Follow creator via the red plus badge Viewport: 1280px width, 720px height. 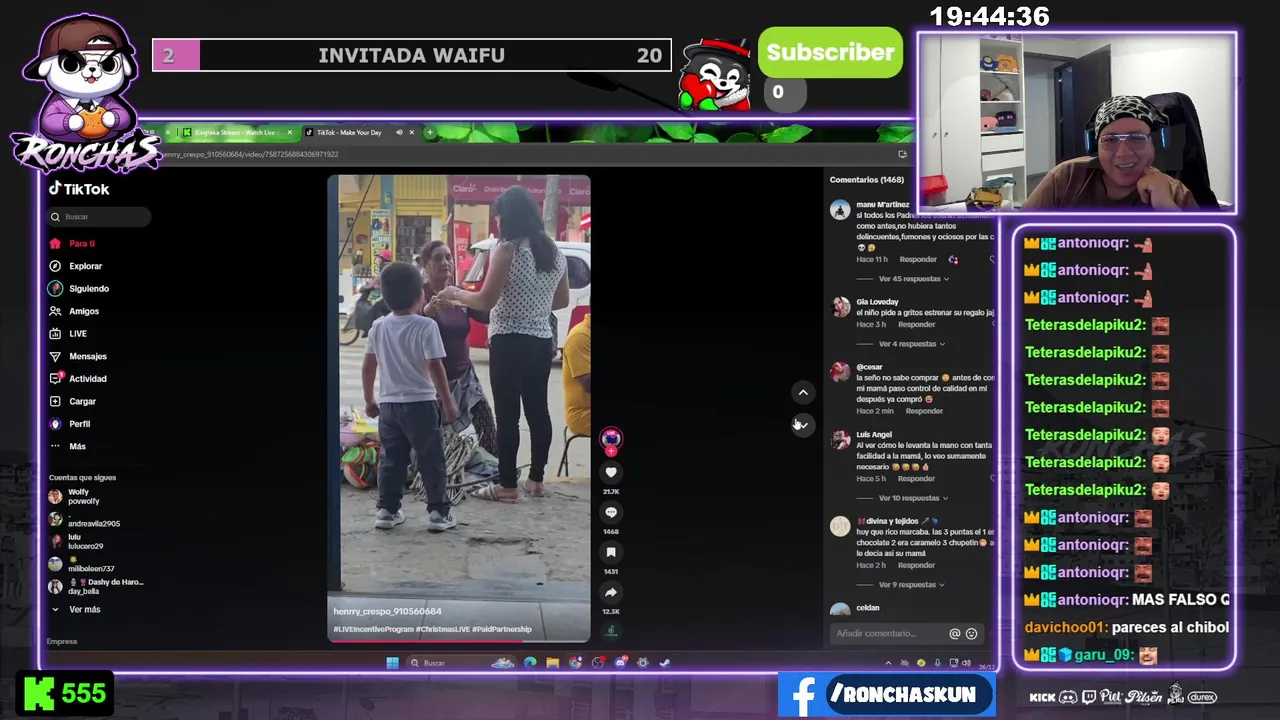pos(611,451)
